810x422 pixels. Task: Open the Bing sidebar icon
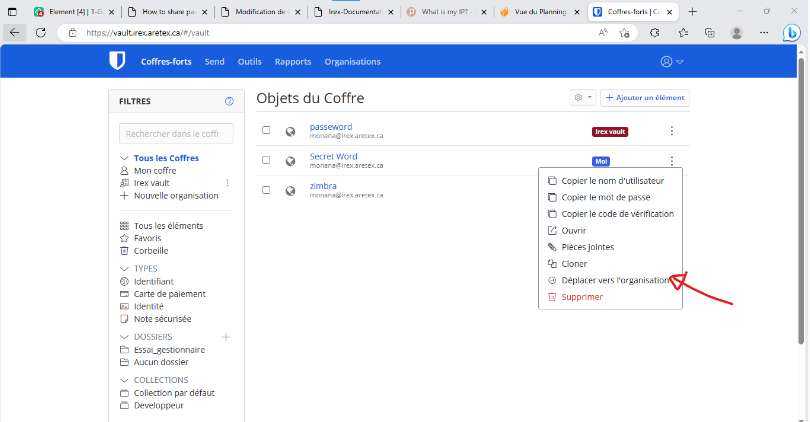(791, 33)
